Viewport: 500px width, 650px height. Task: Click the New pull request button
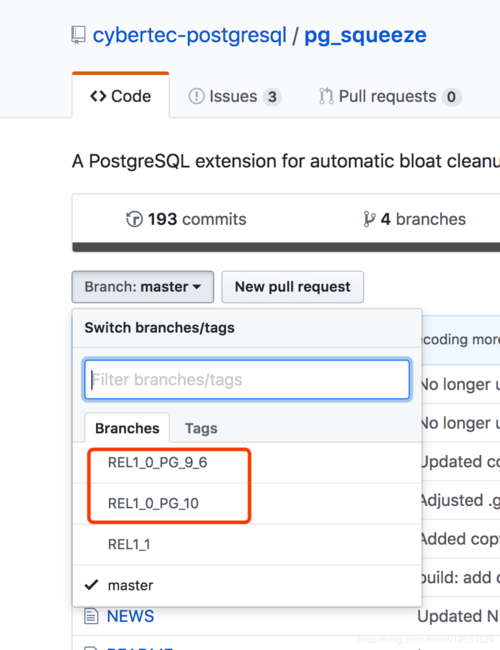point(293,287)
